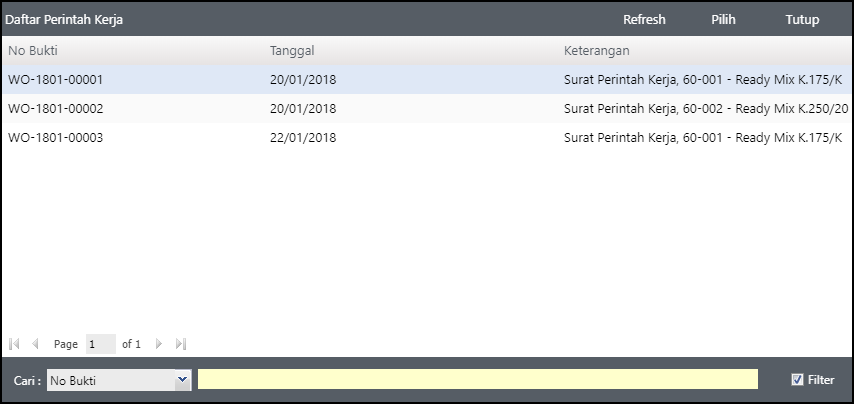The image size is (854, 404).
Task: Click the Tutup button
Action: click(802, 20)
